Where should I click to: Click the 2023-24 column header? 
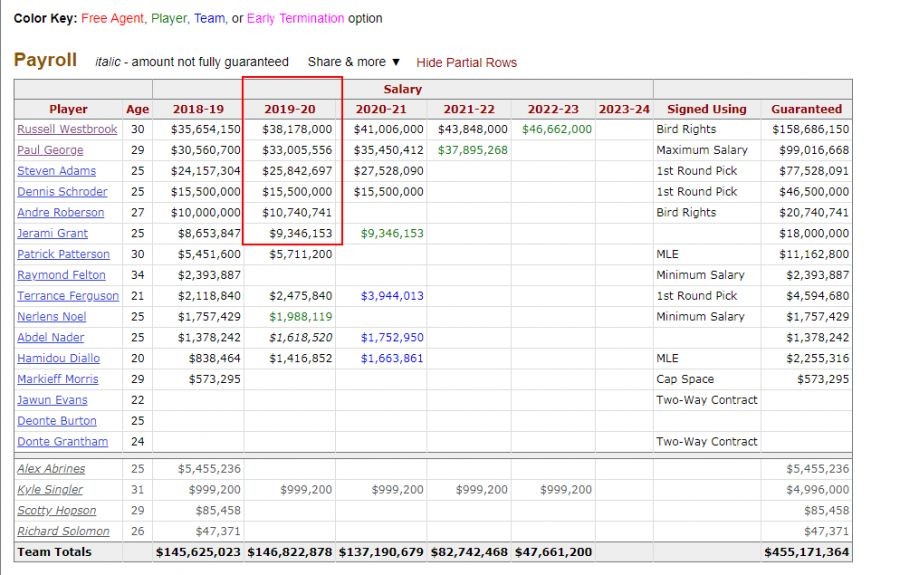[624, 109]
